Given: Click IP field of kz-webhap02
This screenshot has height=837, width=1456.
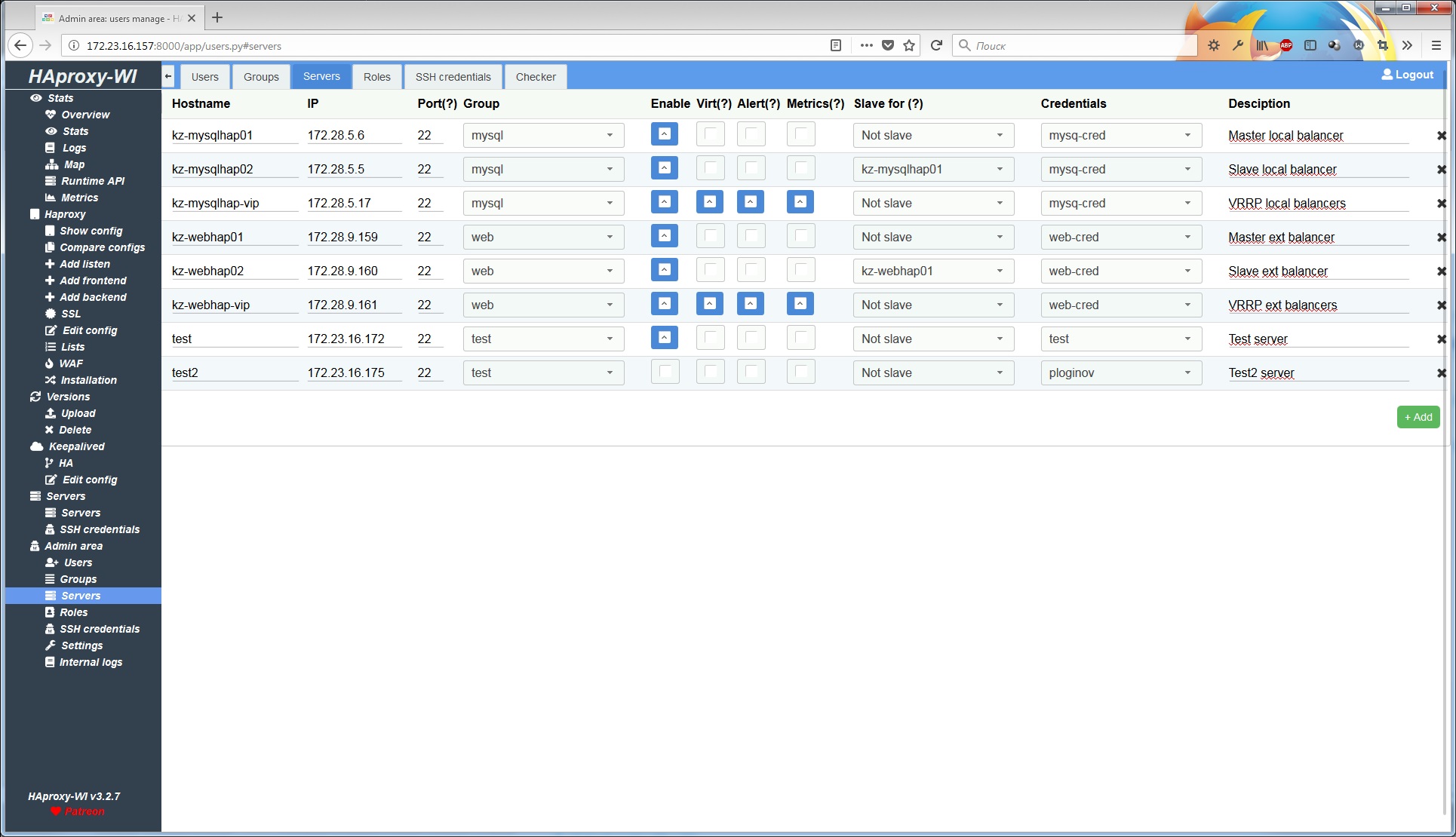Looking at the screenshot, I should pyautogui.click(x=353, y=271).
